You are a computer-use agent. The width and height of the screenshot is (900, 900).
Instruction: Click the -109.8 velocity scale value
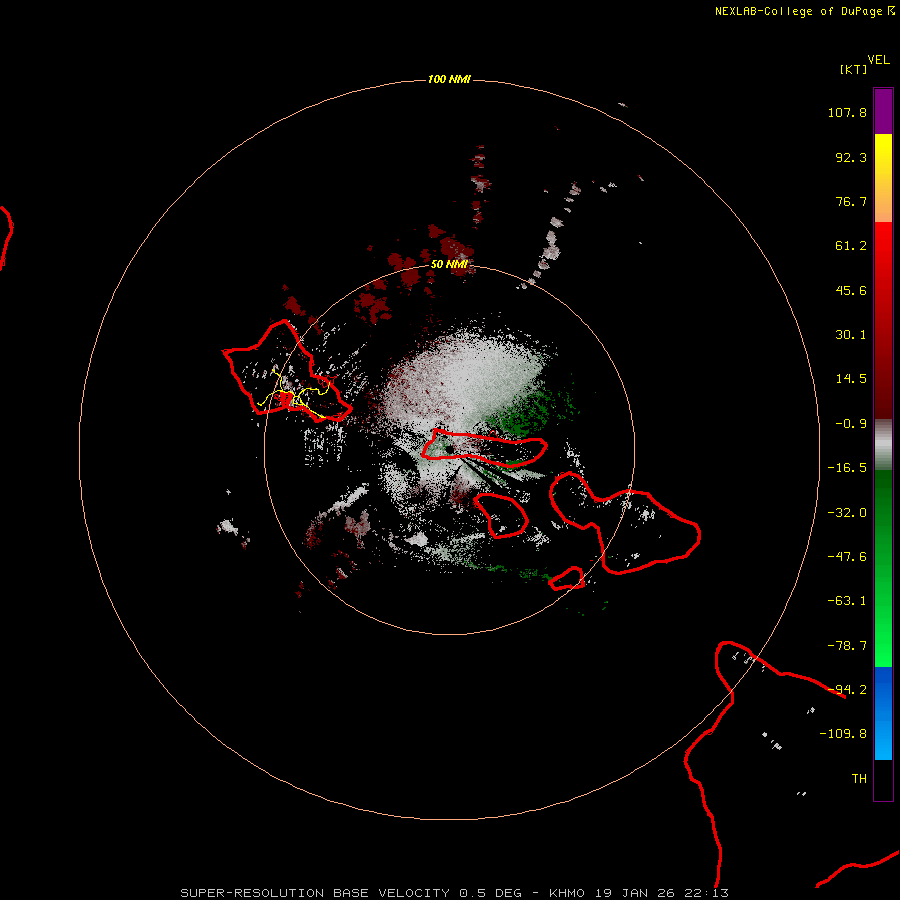(x=843, y=734)
